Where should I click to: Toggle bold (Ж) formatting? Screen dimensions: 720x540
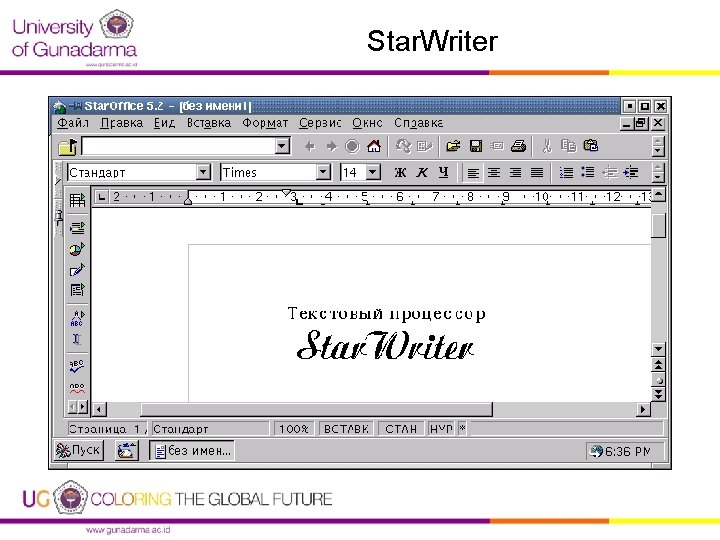[x=400, y=173]
